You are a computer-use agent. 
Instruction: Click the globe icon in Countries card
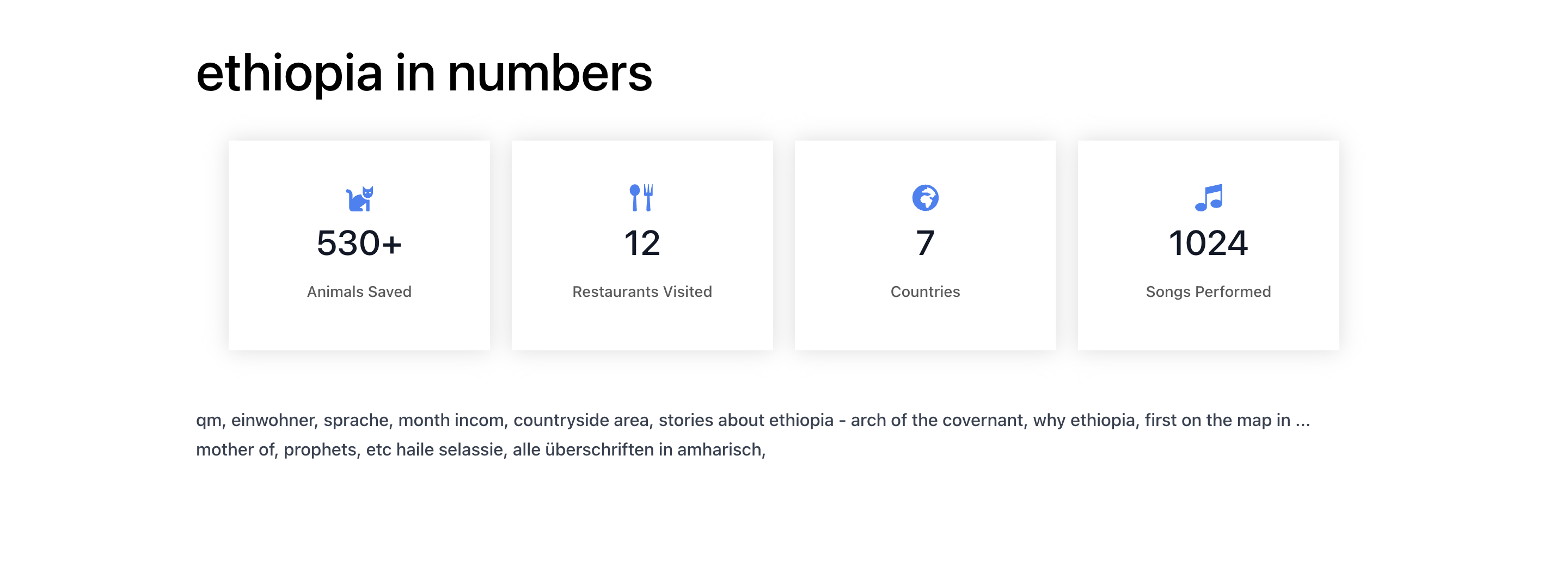pyautogui.click(x=924, y=198)
